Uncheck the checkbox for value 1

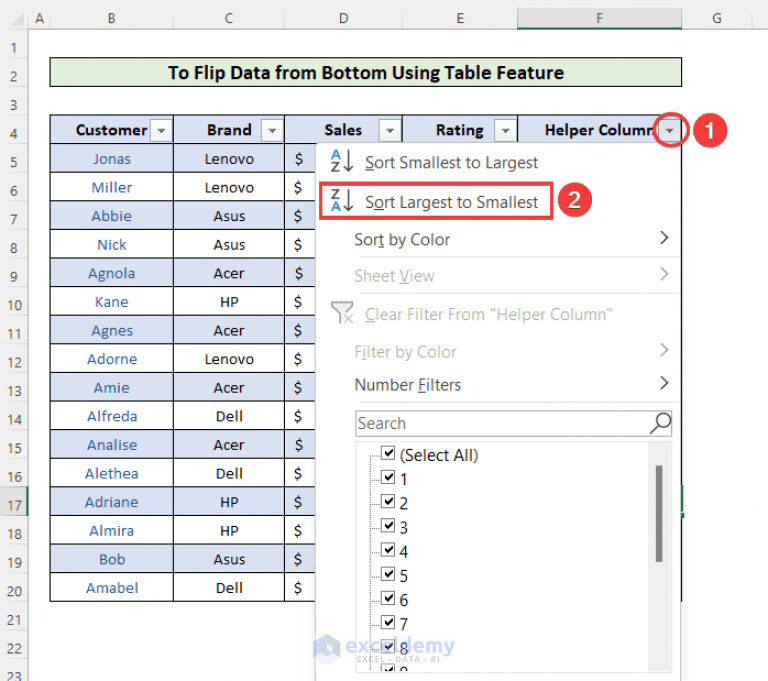point(388,477)
